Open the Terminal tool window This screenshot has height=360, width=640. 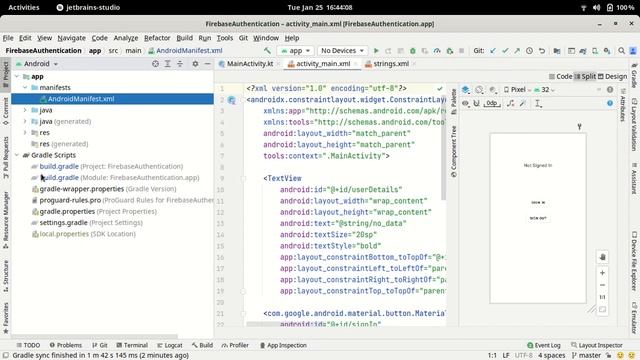(x=132, y=345)
